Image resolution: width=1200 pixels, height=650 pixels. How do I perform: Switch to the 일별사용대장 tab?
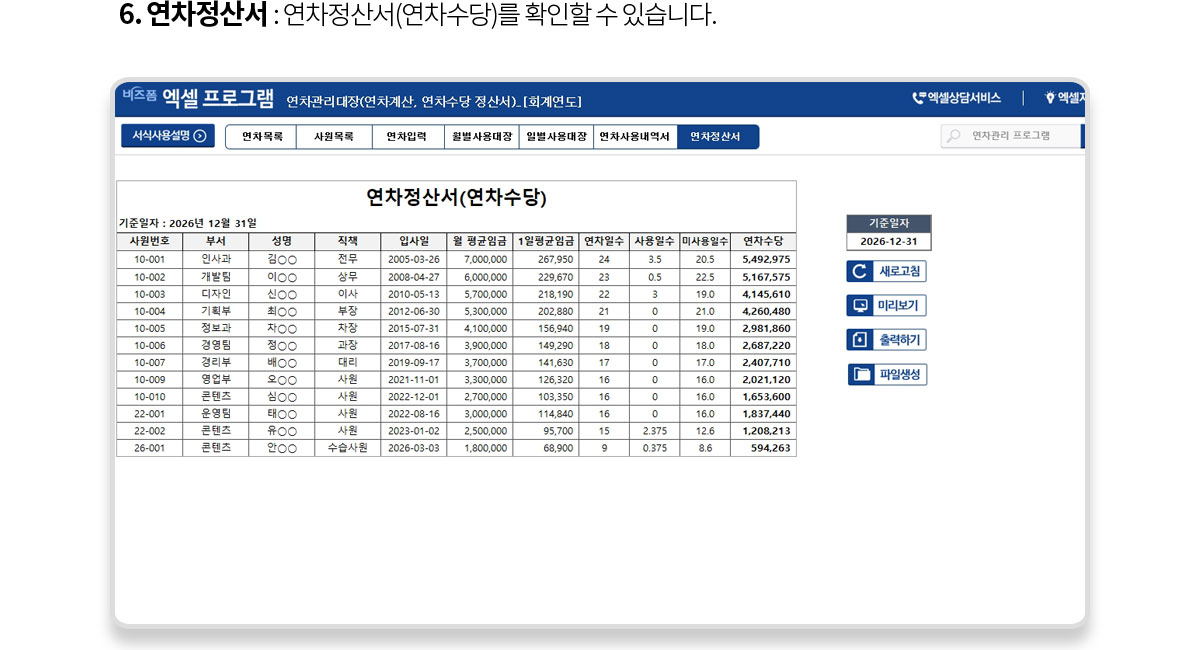tap(556, 137)
